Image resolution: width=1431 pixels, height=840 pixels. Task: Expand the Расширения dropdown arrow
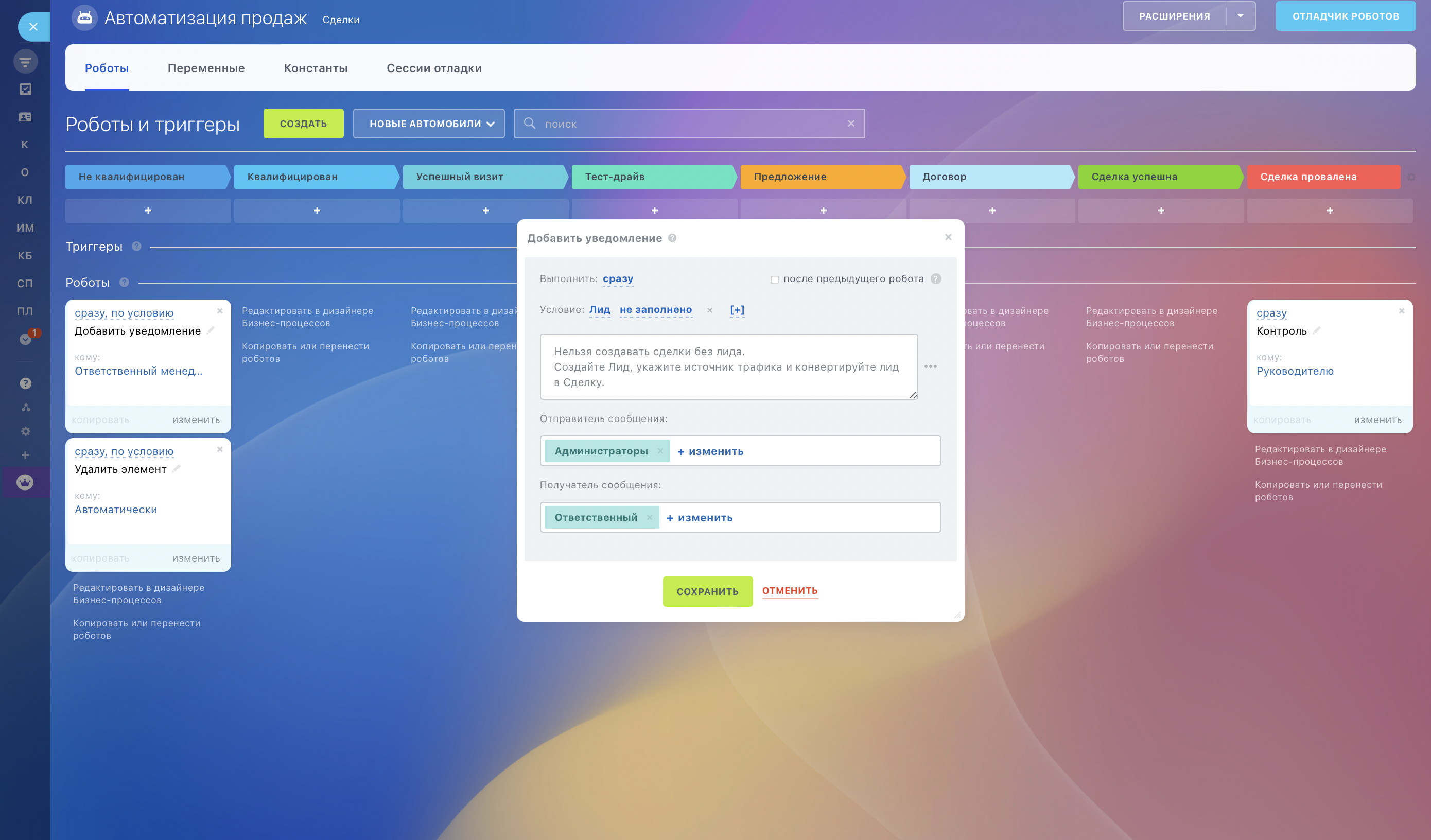[1240, 16]
